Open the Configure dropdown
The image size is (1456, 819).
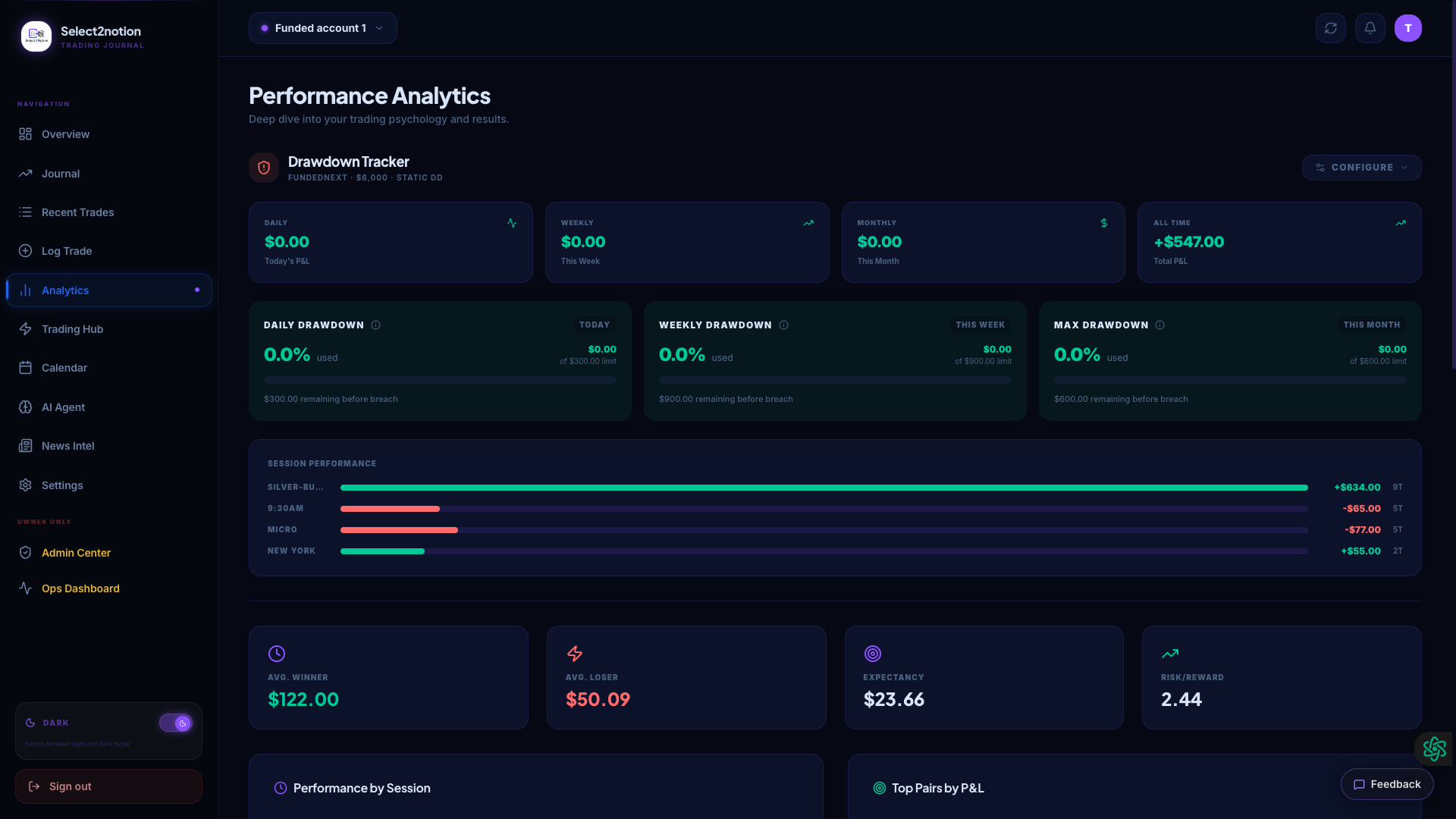click(x=1361, y=168)
